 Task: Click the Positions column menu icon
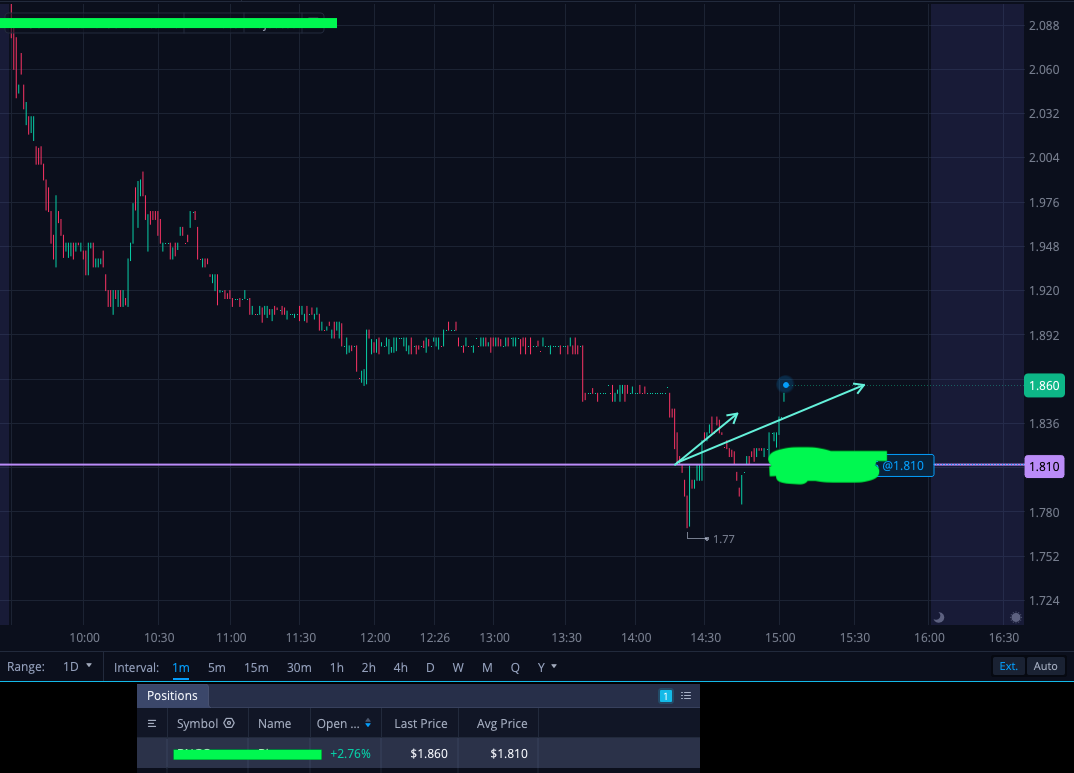pyautogui.click(x=152, y=723)
